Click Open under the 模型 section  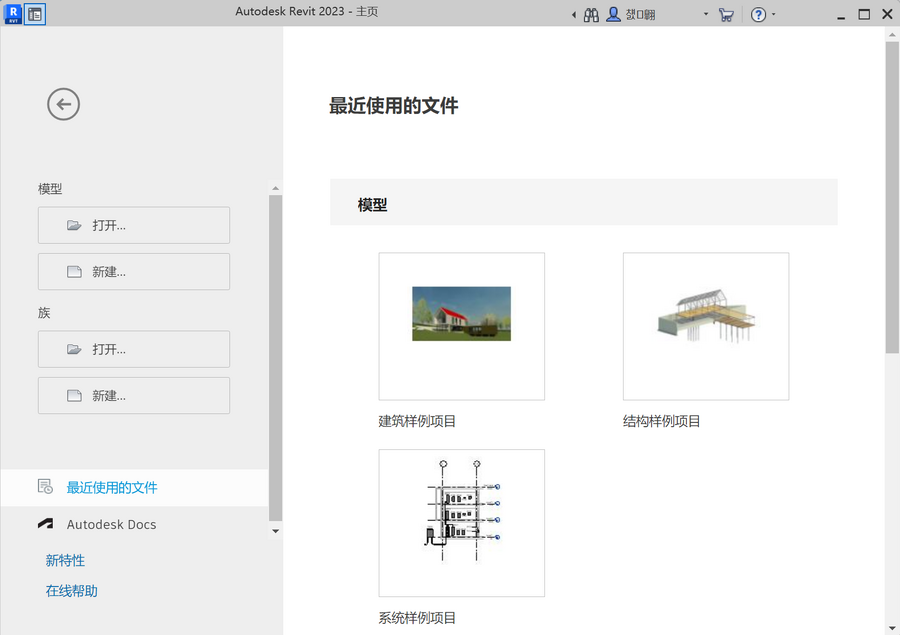(134, 225)
